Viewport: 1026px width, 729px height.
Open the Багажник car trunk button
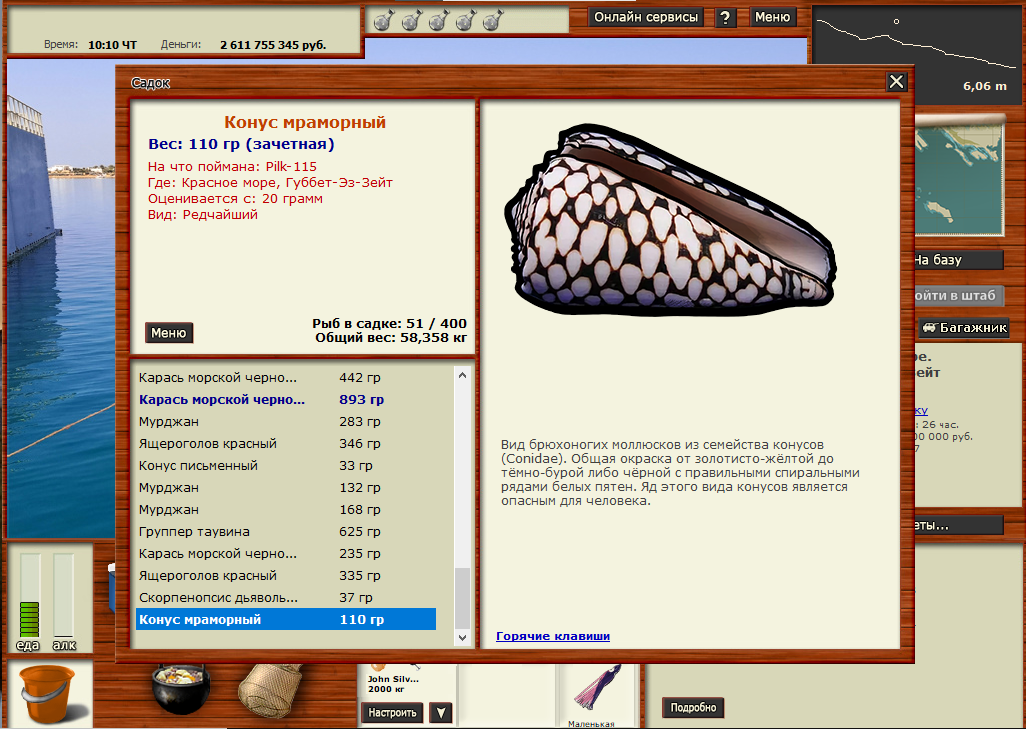coord(964,327)
